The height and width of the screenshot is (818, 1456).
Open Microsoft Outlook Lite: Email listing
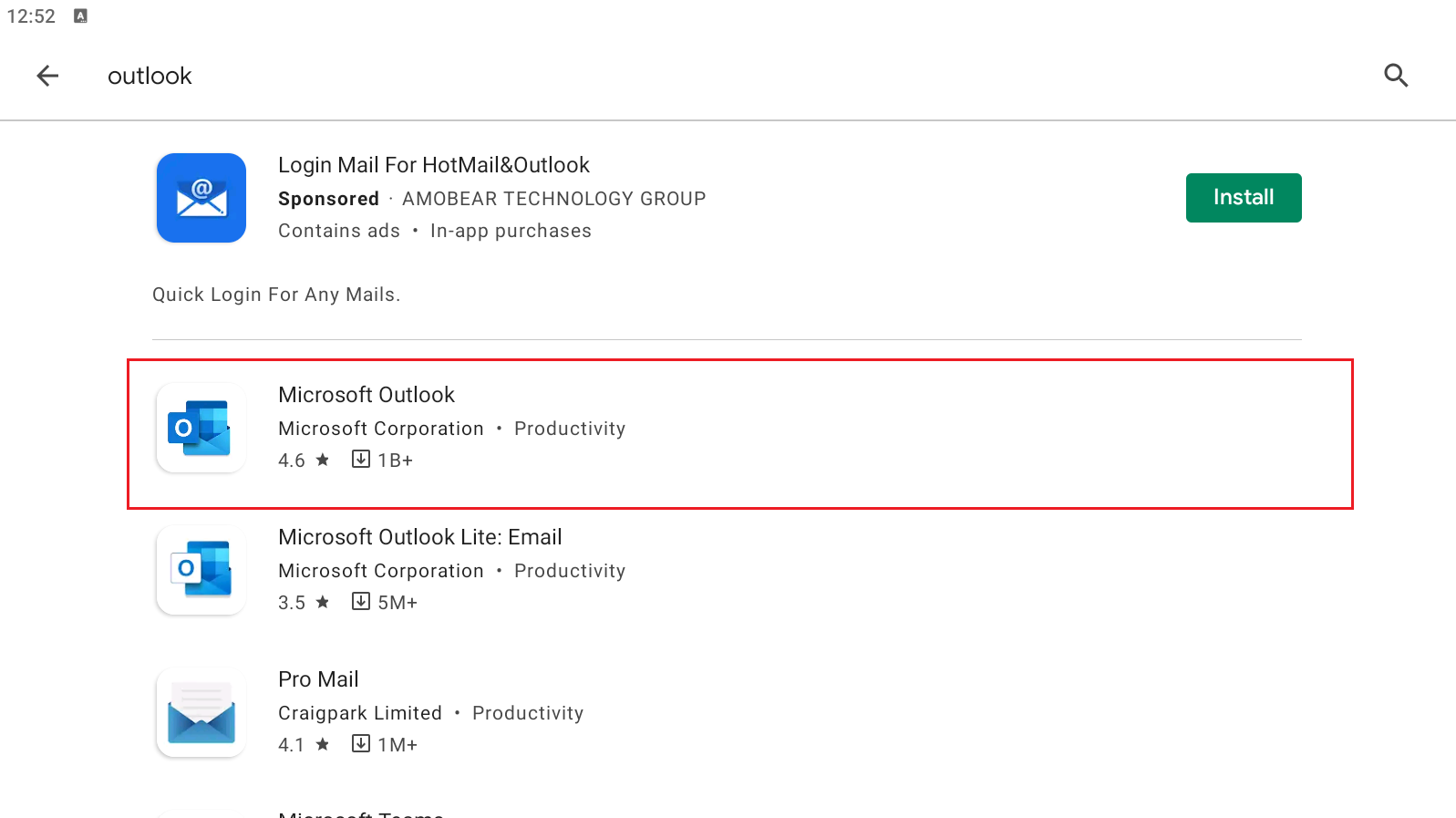point(419,537)
